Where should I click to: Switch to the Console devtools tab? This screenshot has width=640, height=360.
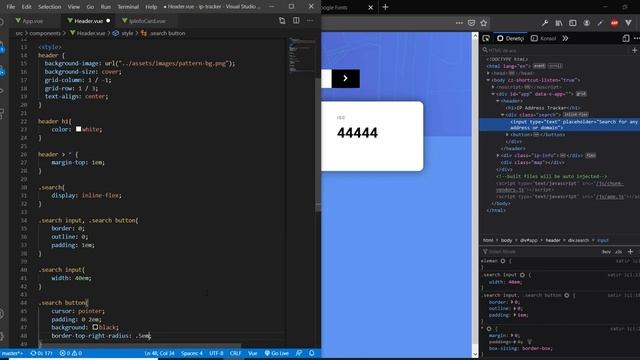[543, 38]
